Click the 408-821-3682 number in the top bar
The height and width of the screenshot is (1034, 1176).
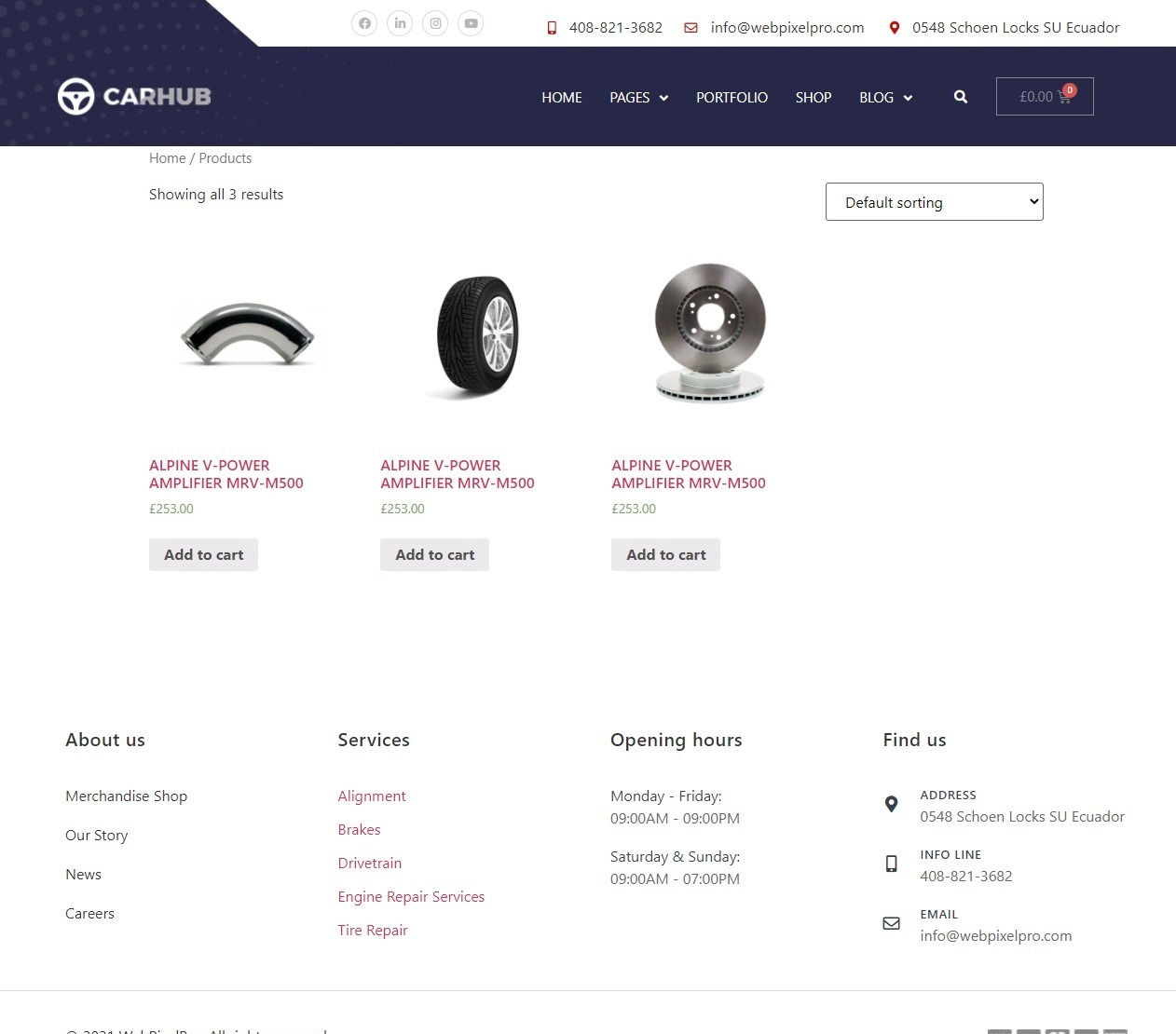tap(616, 28)
